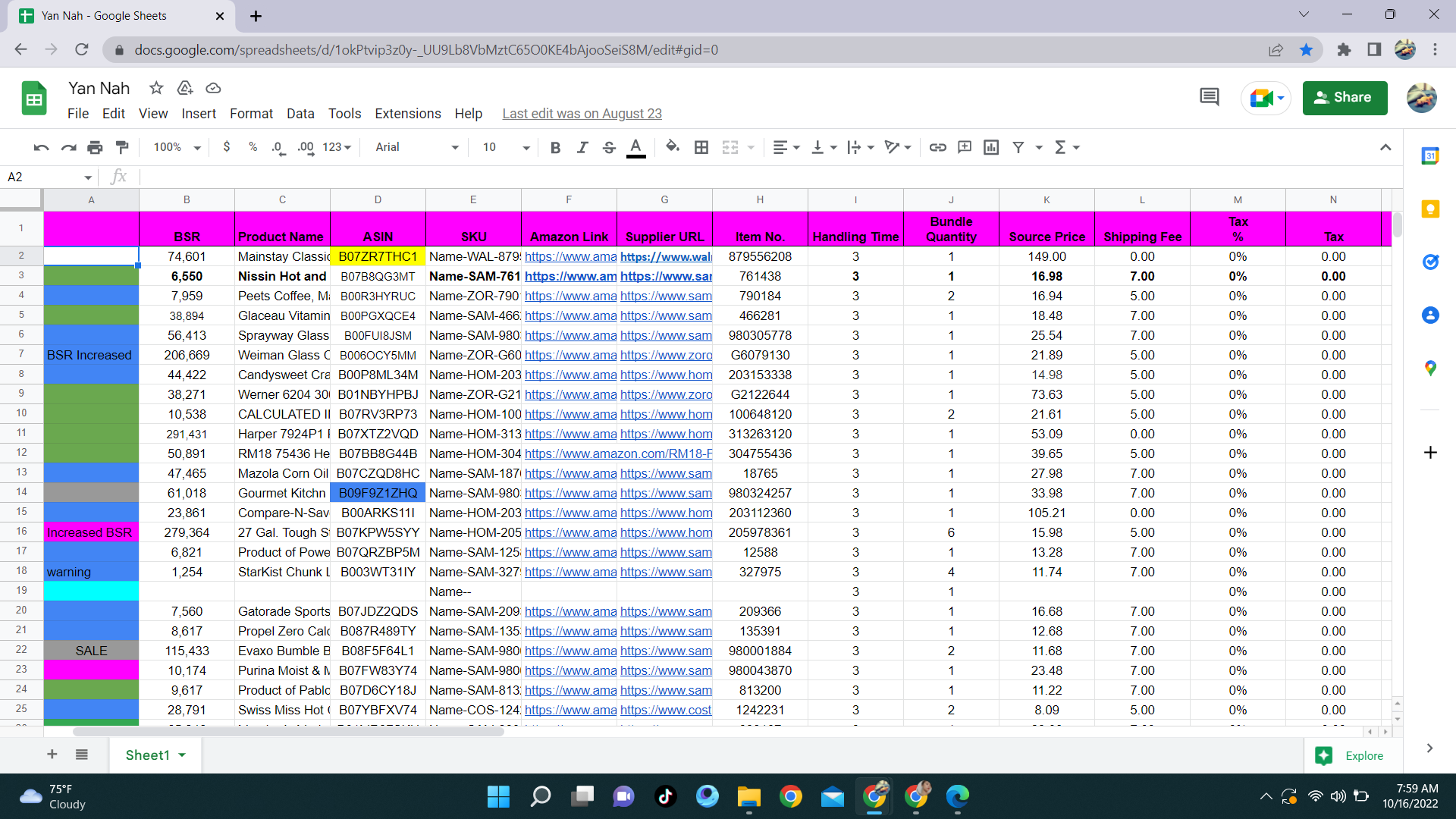Screen dimensions: 1456x819
Task: Click Get add-ons plus icon in side panel
Action: 1430,453
